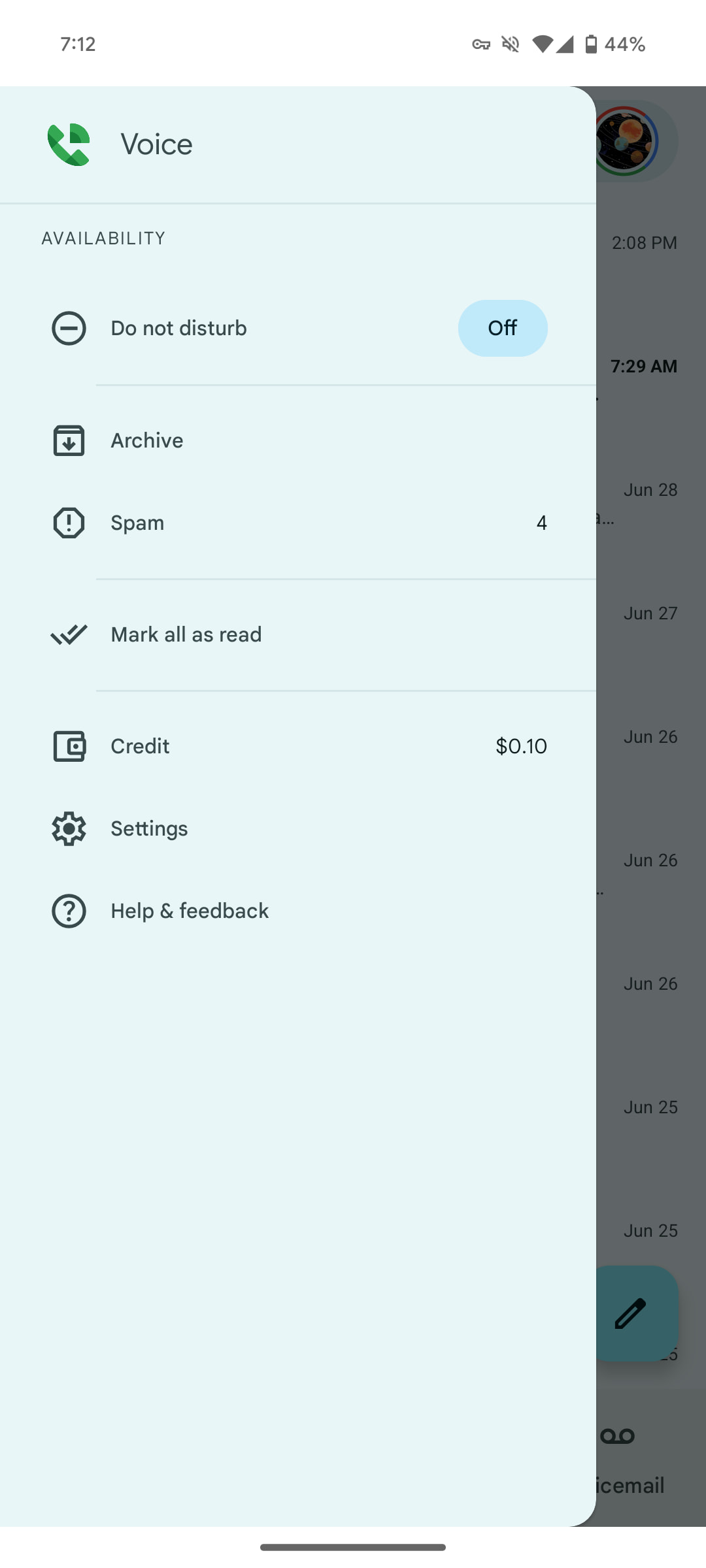Click the Settings gear icon
This screenshot has height=1568, width=706.
click(69, 828)
